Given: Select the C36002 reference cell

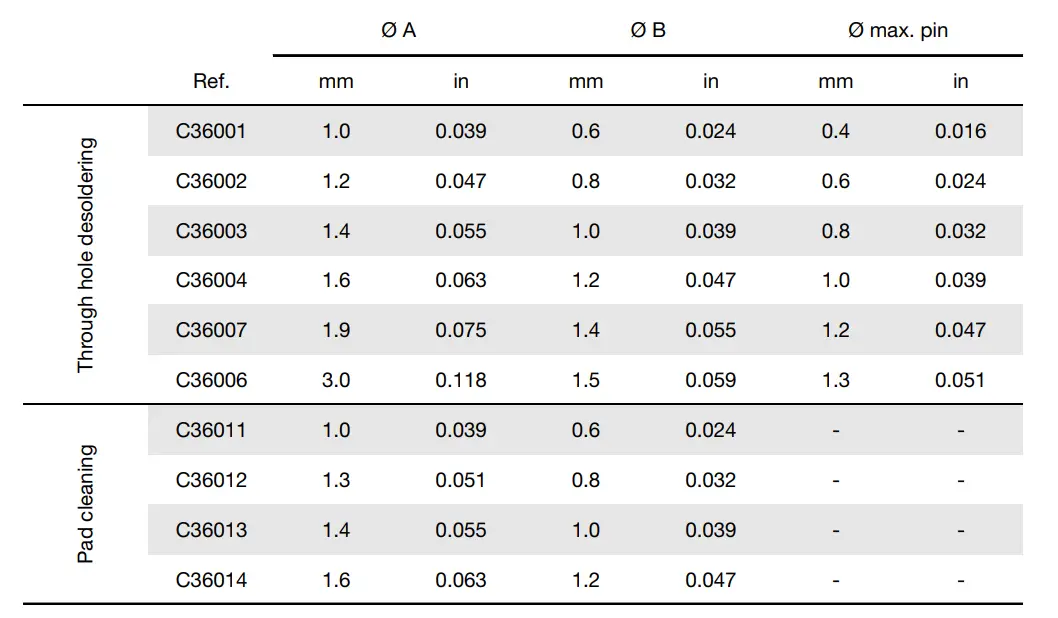Looking at the screenshot, I should pos(211,181).
